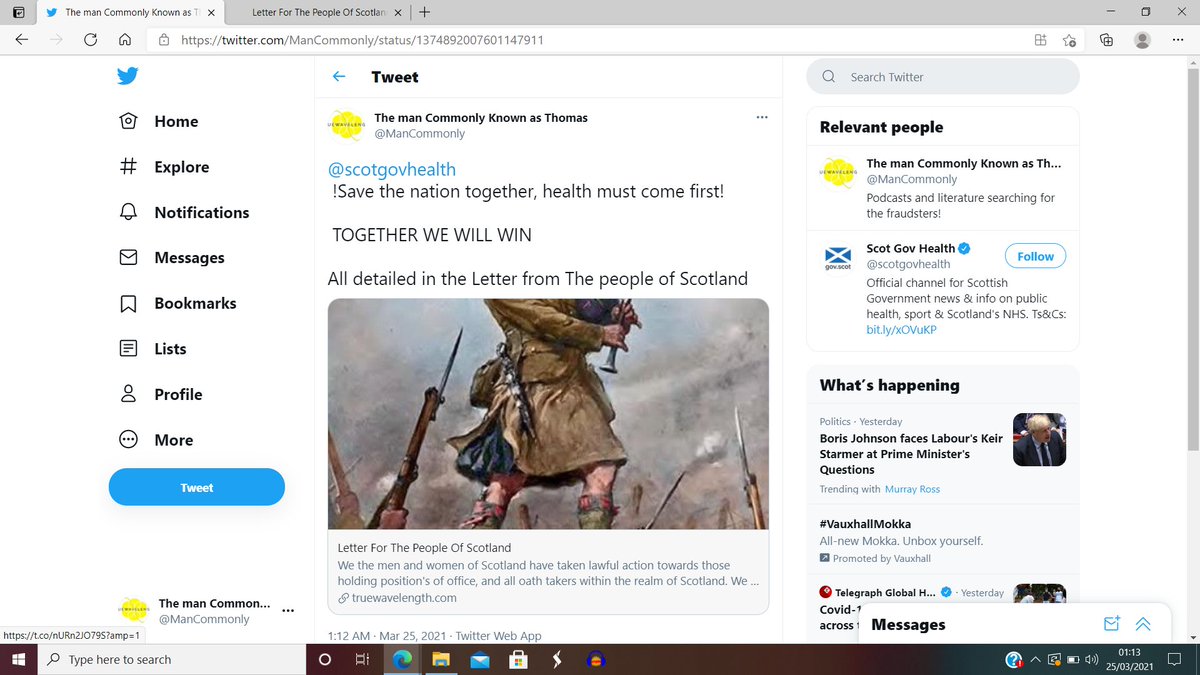
Task: Open the @scotgovhealth mention link
Action: [391, 169]
